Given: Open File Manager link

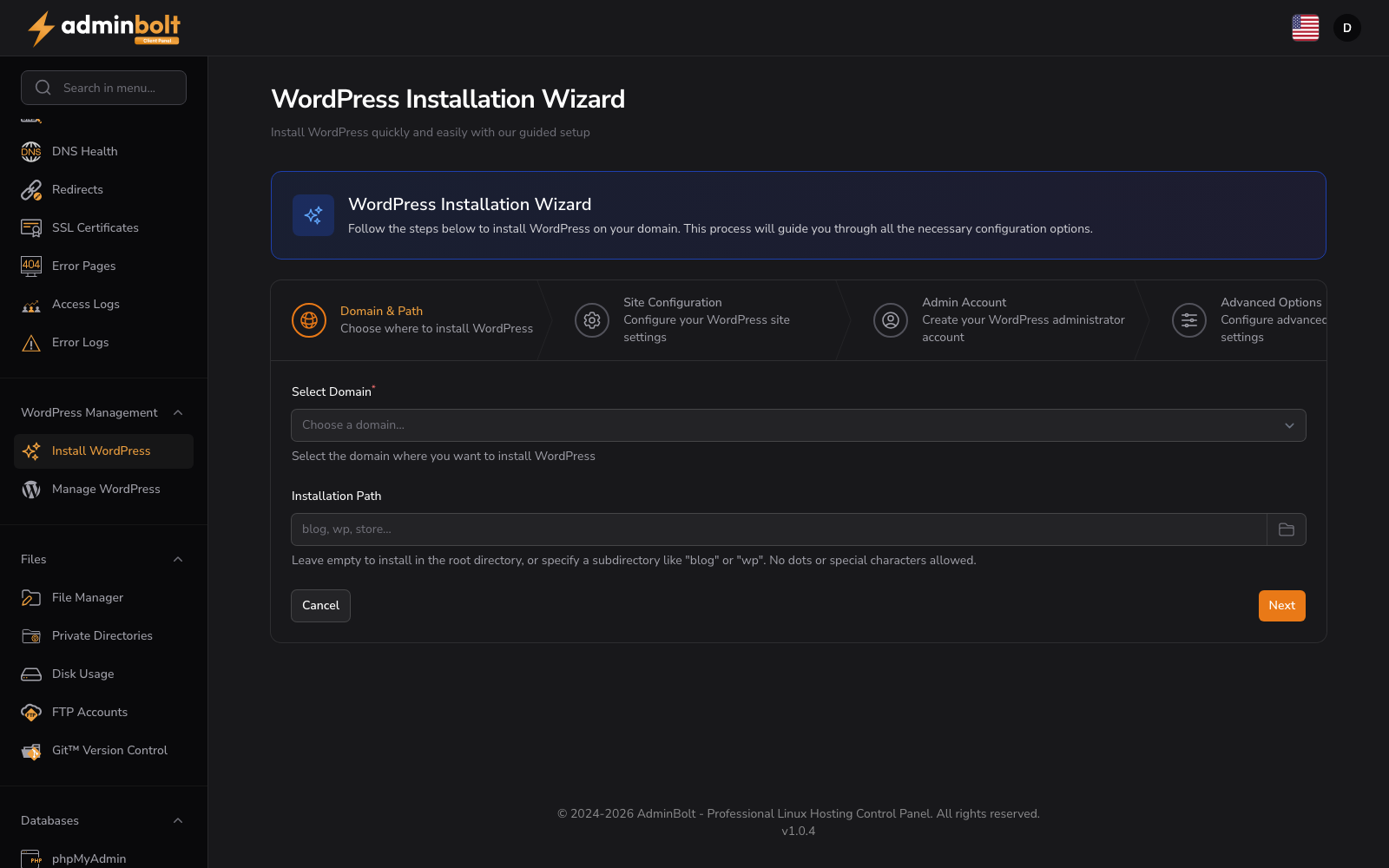Looking at the screenshot, I should click(x=103, y=597).
